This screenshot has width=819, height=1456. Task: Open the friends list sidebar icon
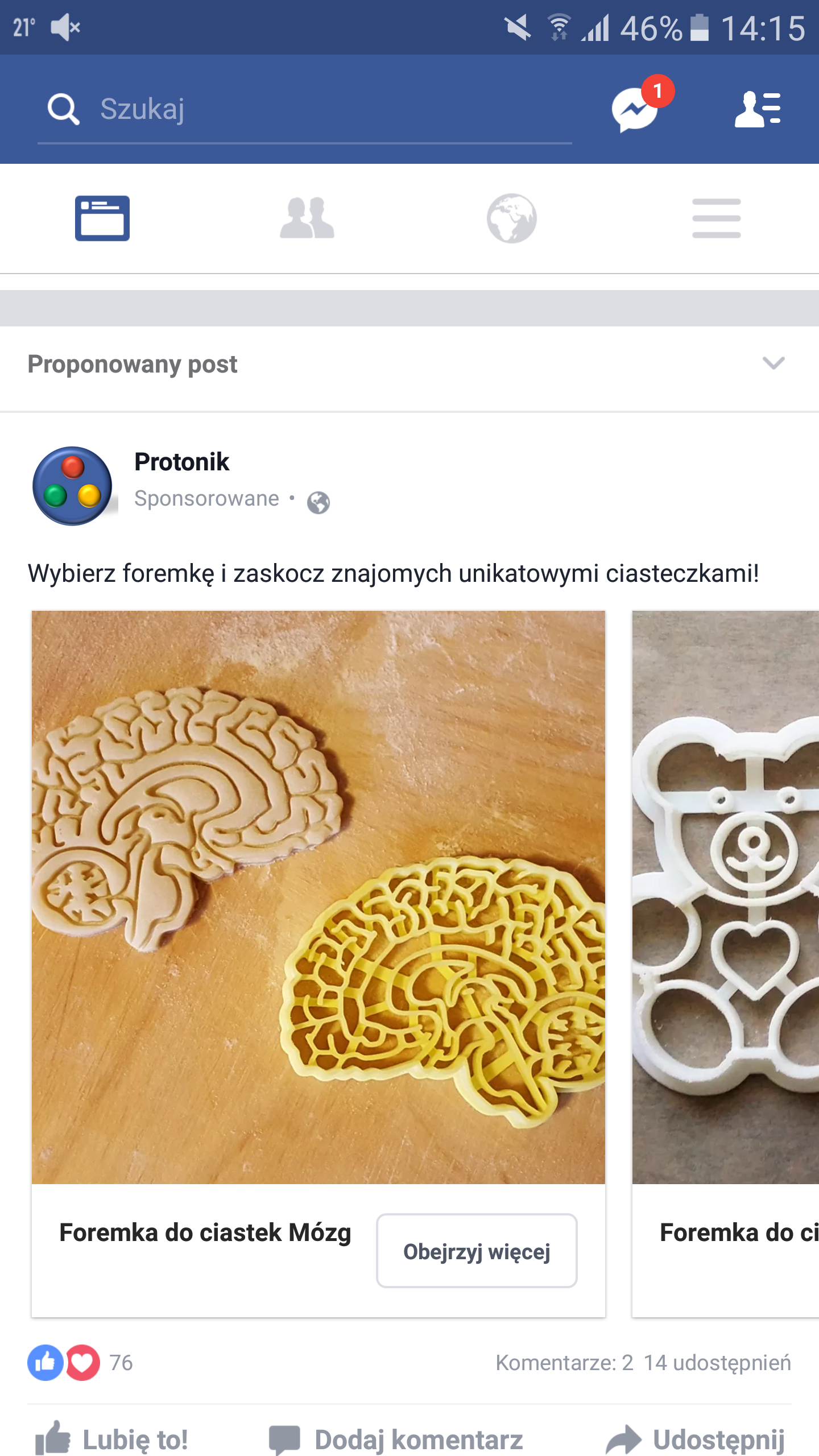point(758,109)
